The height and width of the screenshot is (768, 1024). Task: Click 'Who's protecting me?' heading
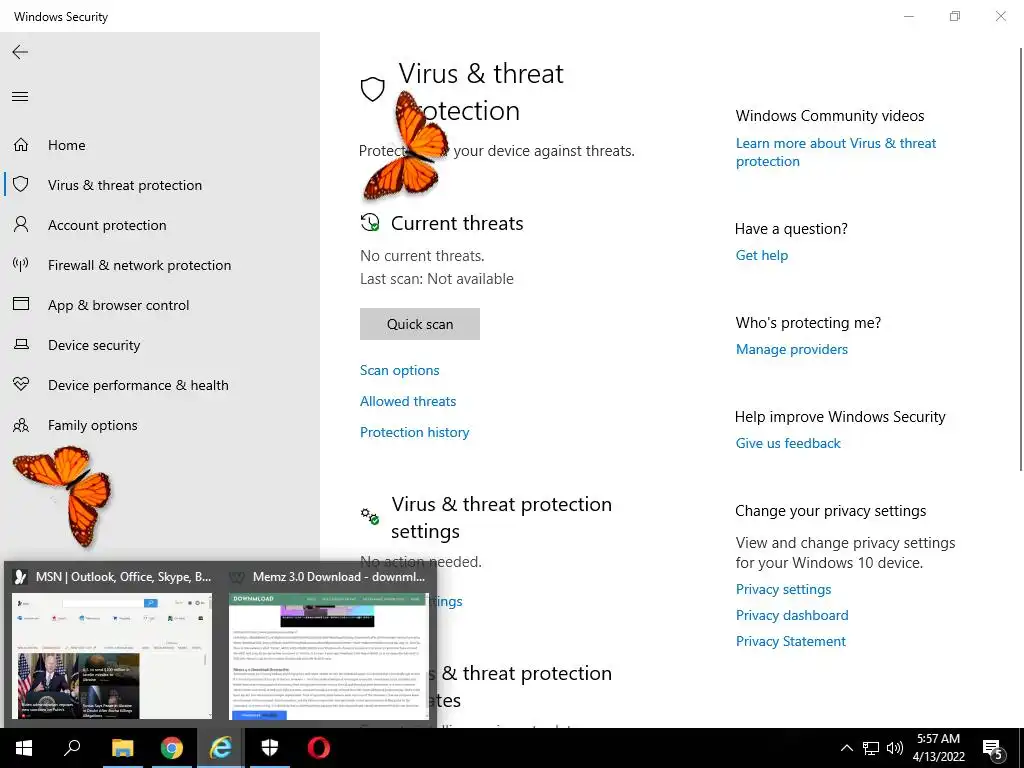(x=808, y=323)
